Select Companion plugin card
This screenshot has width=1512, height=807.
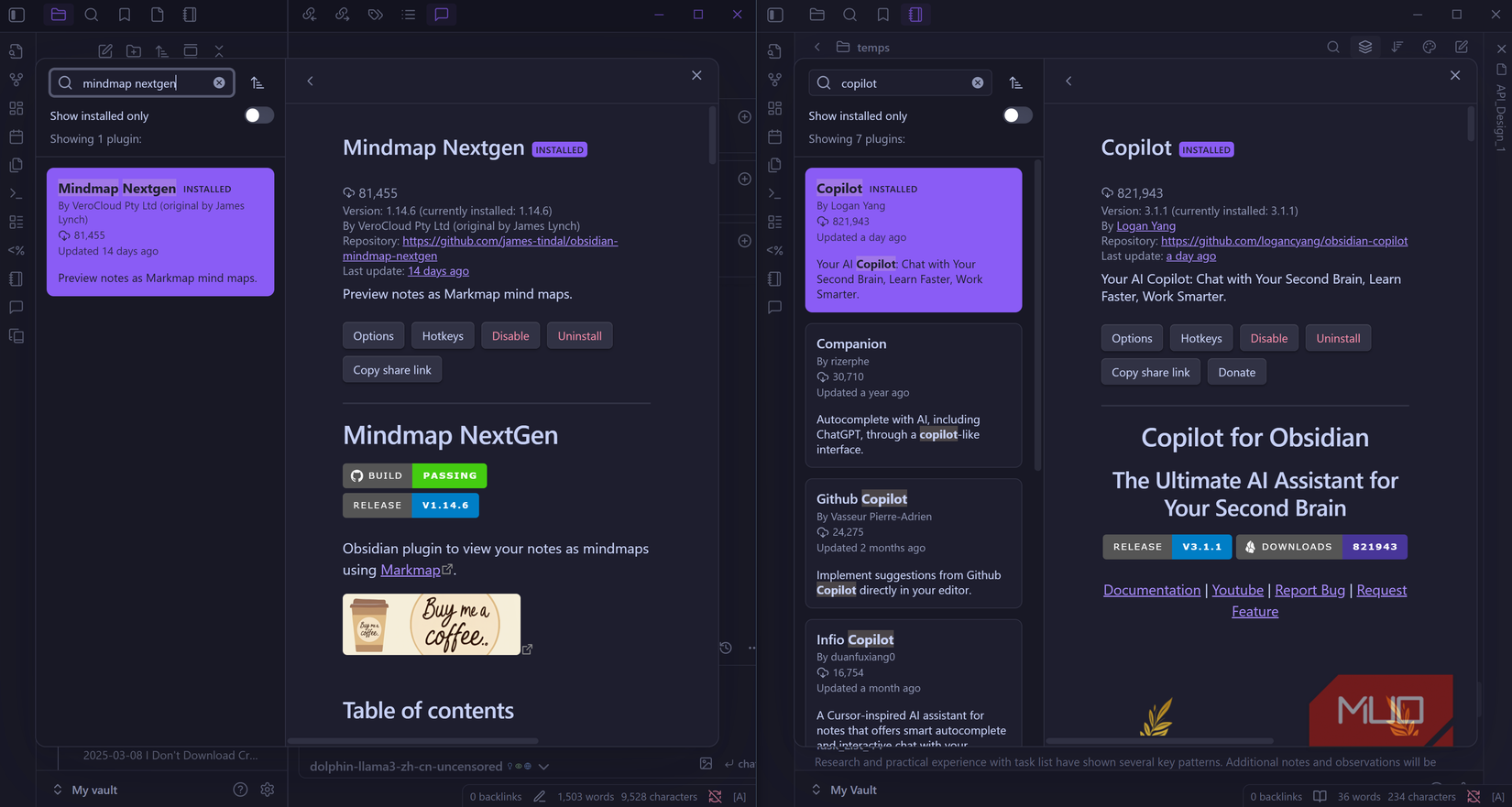point(914,396)
